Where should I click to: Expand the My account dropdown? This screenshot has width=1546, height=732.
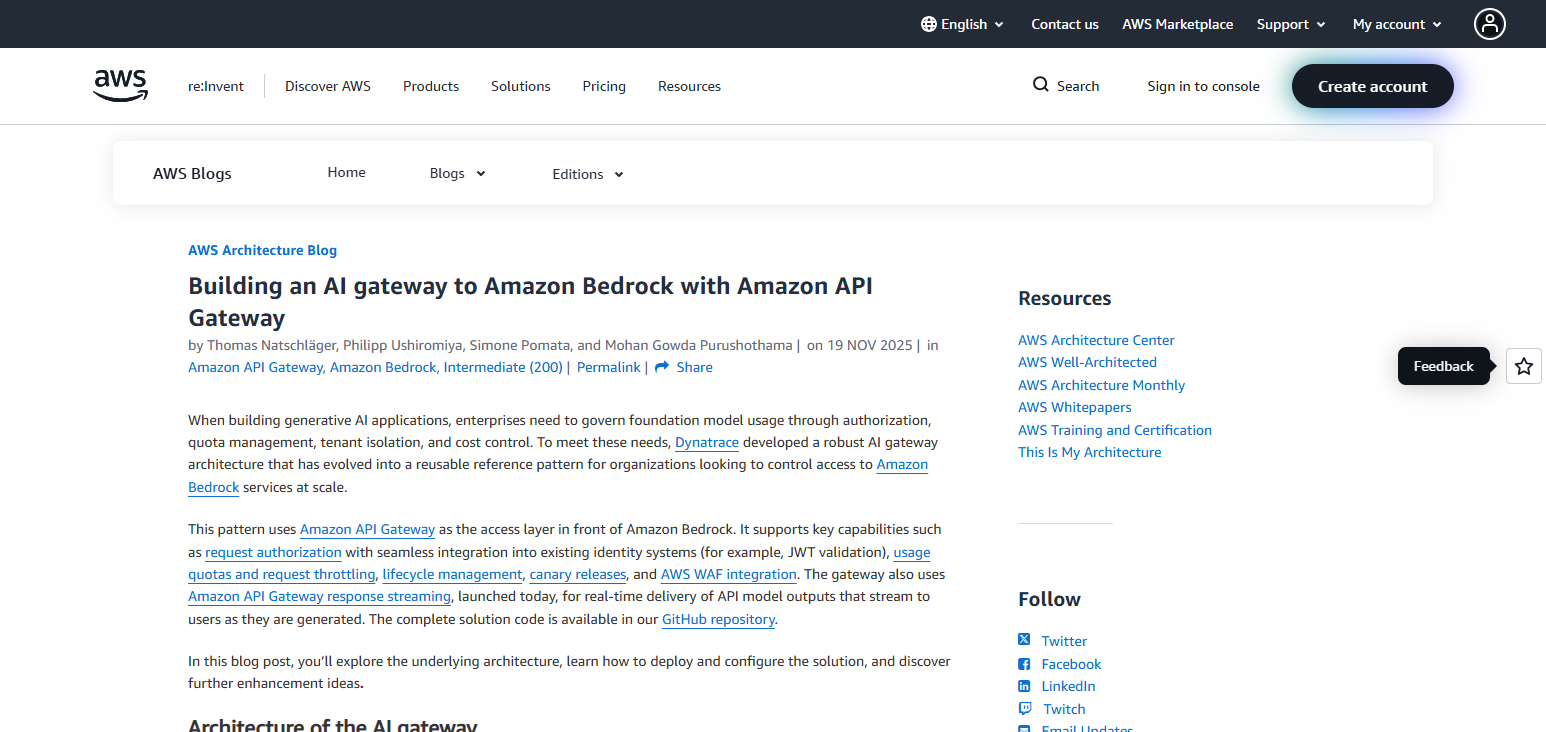tap(1397, 24)
